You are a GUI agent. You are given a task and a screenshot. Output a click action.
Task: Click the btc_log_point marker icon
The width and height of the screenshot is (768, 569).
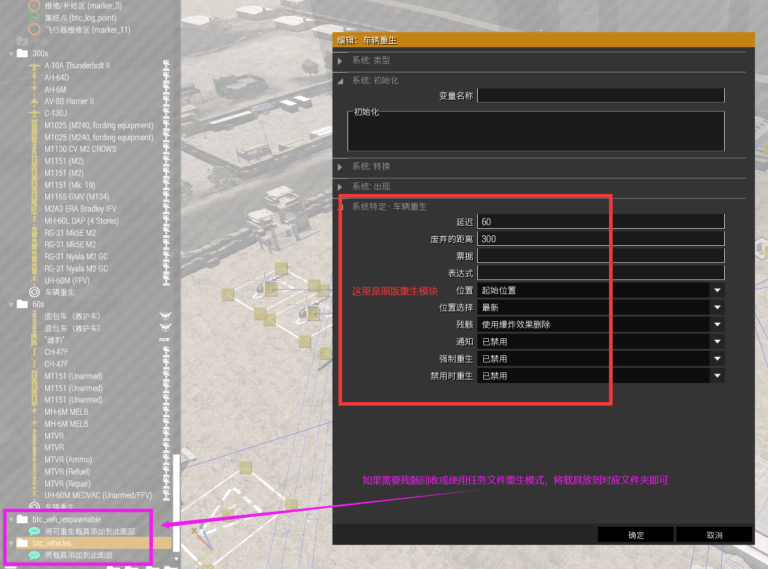34,18
